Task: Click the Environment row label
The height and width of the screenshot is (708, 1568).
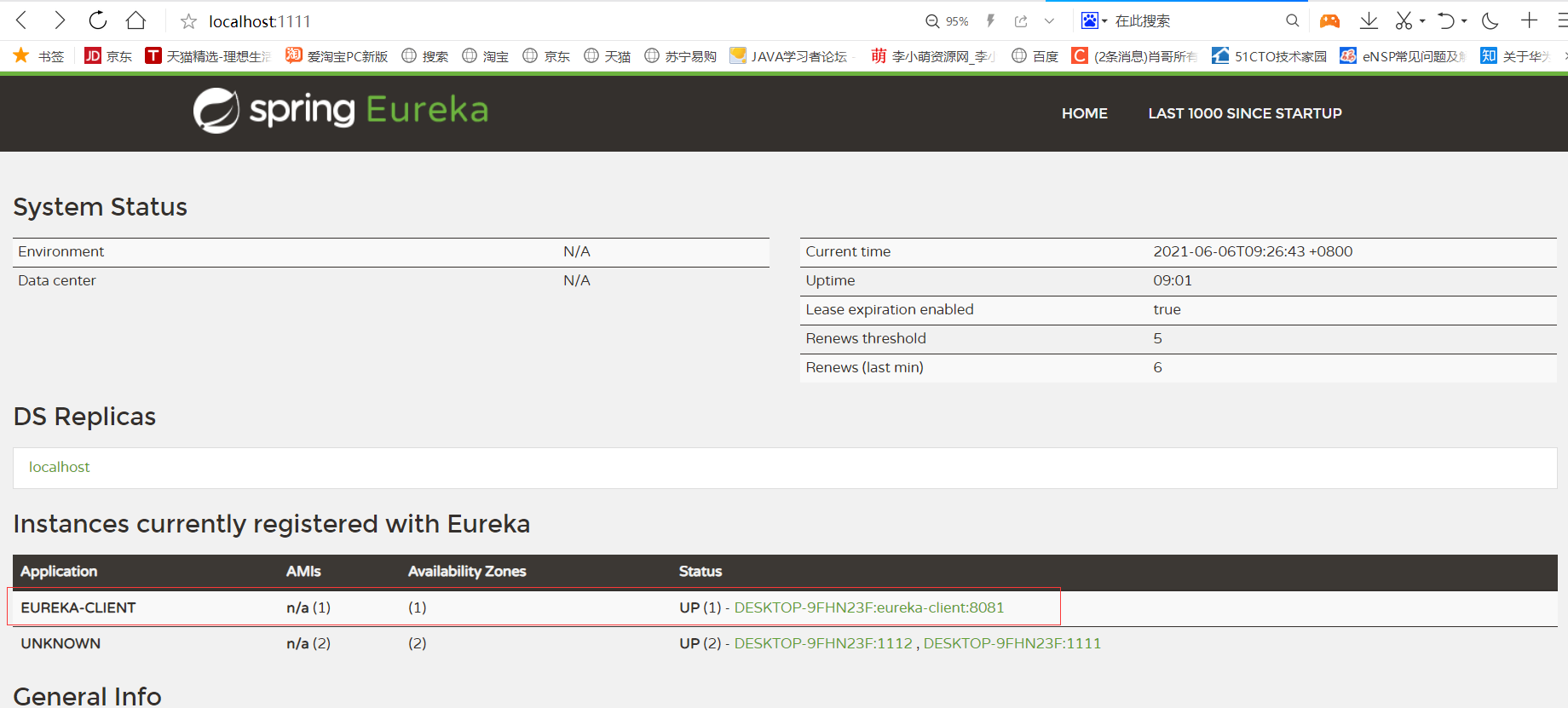Action: pos(61,251)
